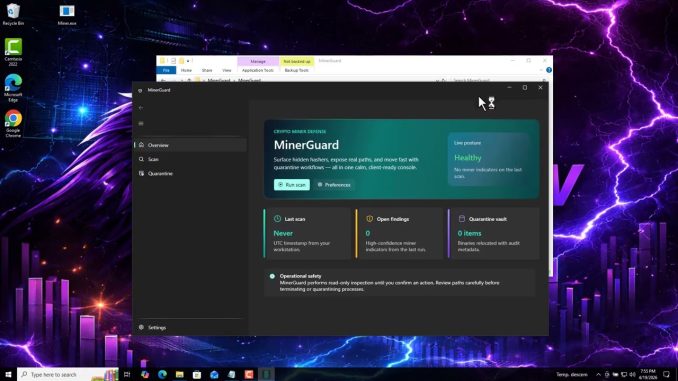The image size is (678, 381).
Task: Open Share tab in File Explorer window
Action: pyautogui.click(x=207, y=70)
